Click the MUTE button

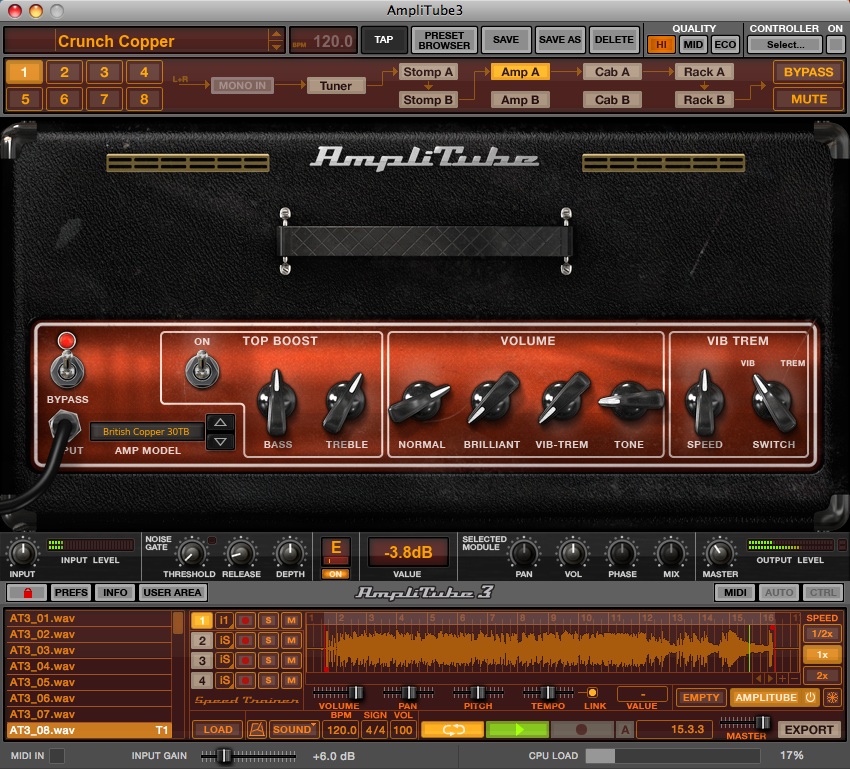click(808, 99)
